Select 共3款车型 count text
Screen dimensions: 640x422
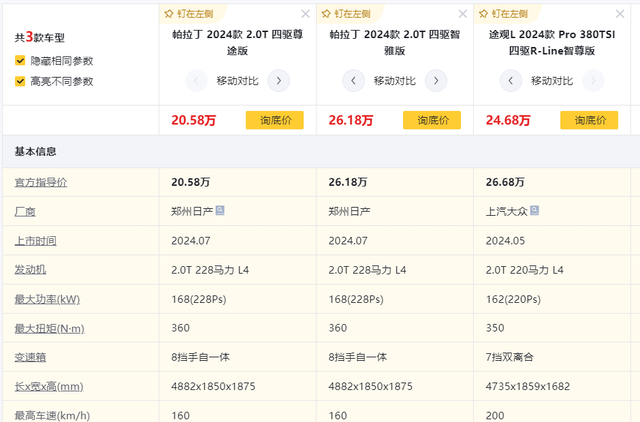tap(40, 37)
